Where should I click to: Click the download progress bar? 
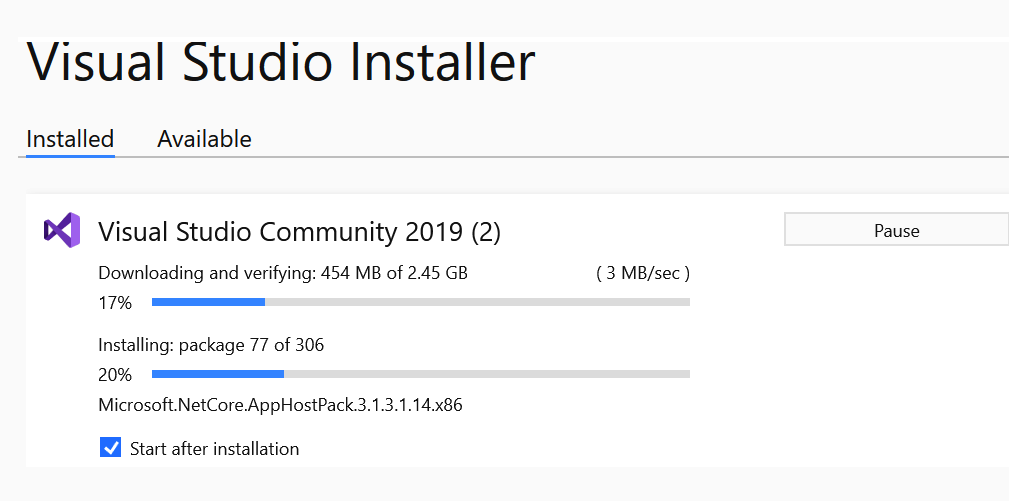click(x=420, y=302)
